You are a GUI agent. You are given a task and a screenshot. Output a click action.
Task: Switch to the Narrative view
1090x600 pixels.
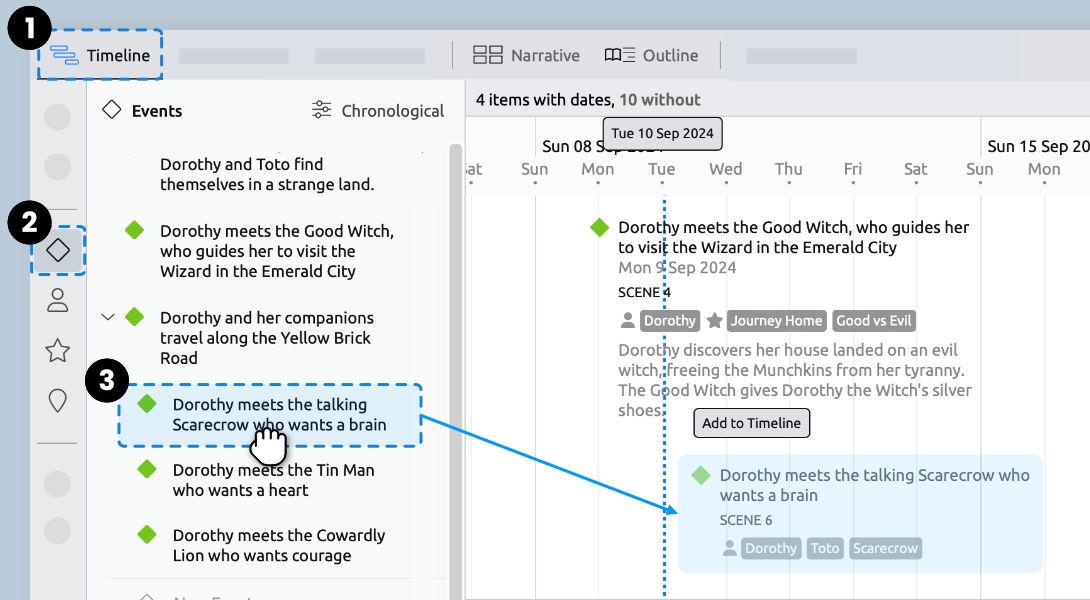[x=526, y=55]
